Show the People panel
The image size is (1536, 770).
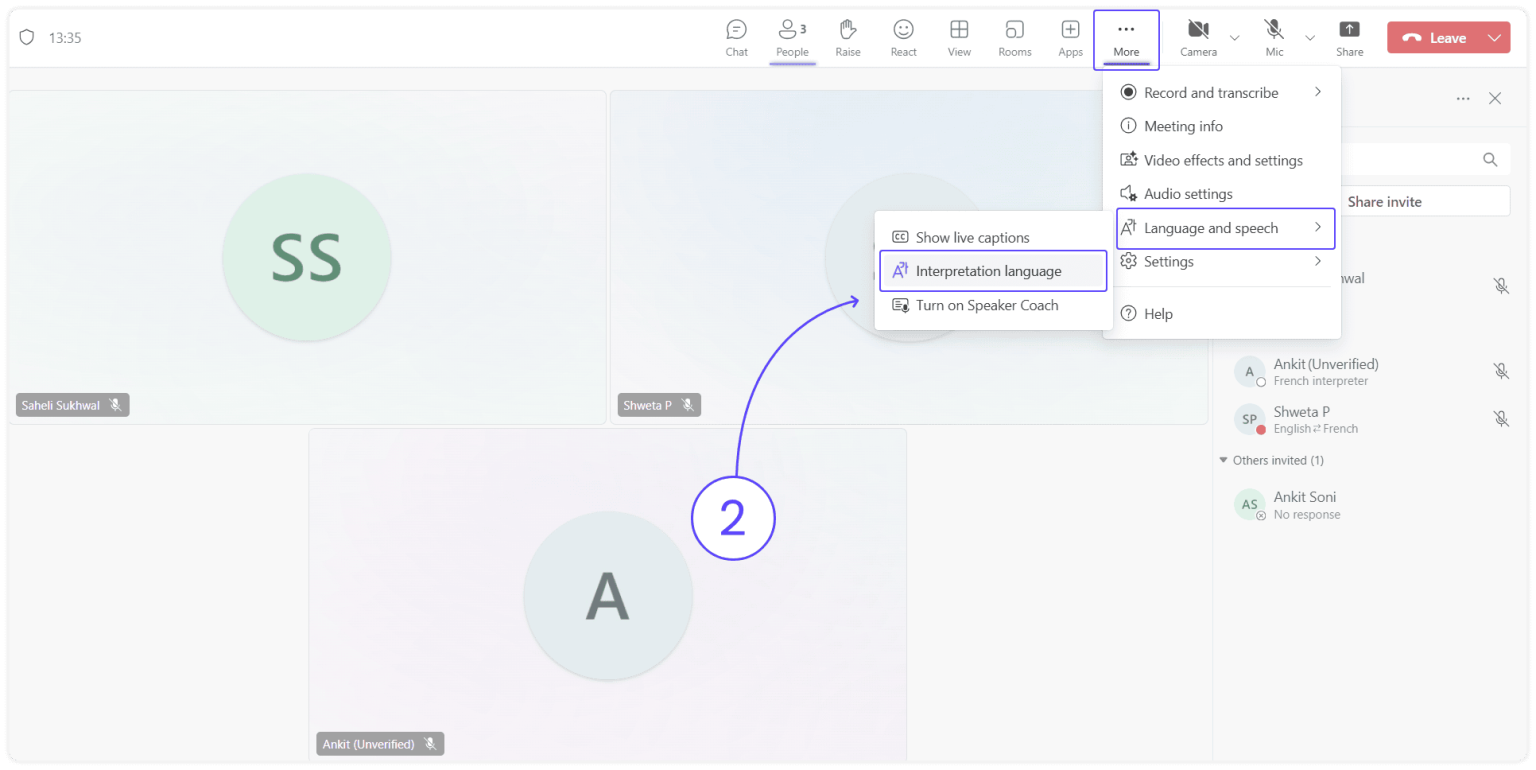click(x=792, y=37)
